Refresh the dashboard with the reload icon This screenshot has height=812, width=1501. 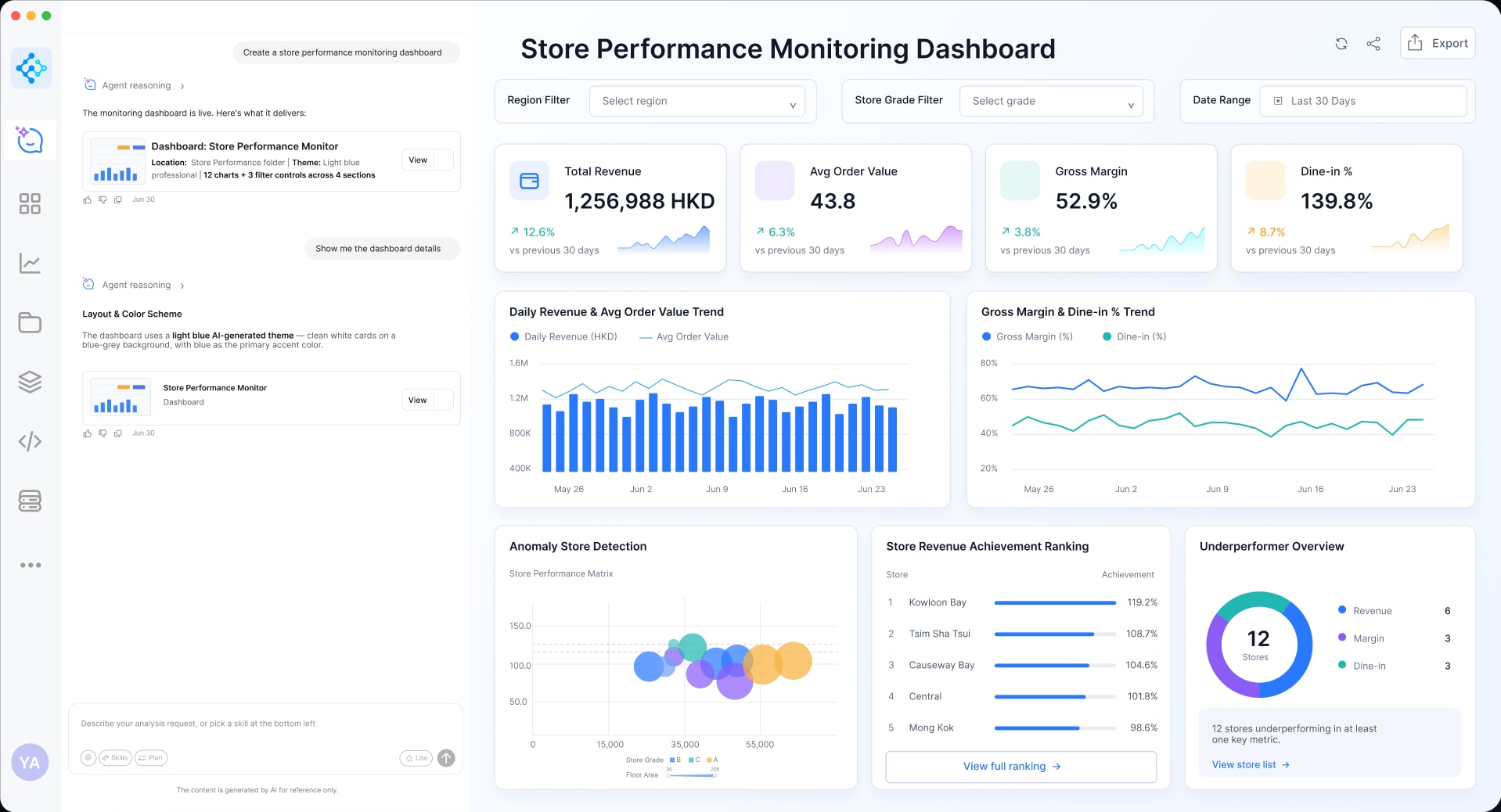pos(1341,44)
